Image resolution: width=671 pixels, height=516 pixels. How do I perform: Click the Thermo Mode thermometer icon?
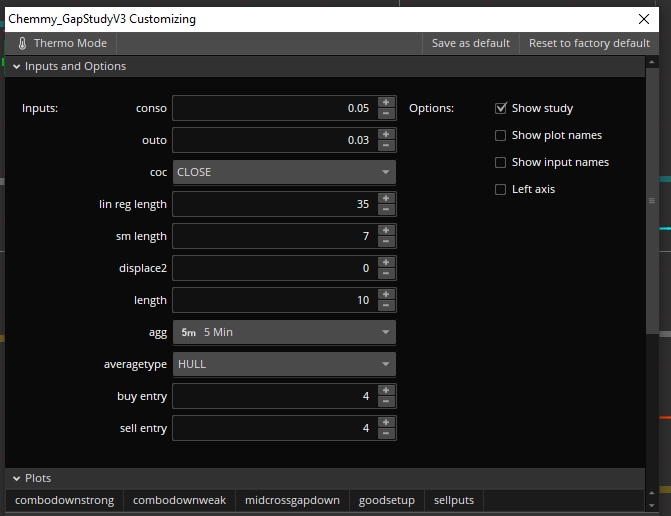(23, 43)
